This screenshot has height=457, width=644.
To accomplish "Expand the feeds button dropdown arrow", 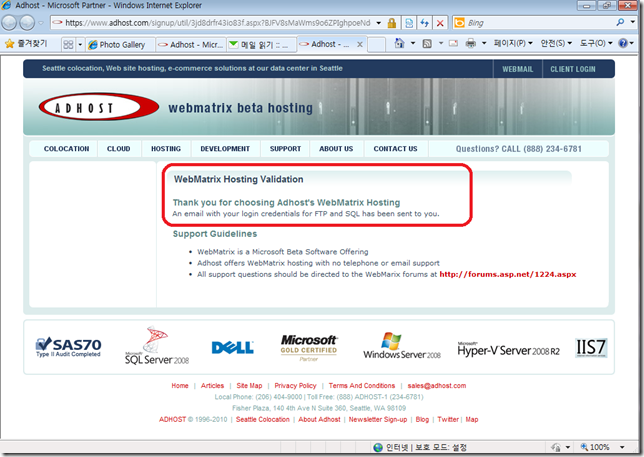I will (441, 43).
